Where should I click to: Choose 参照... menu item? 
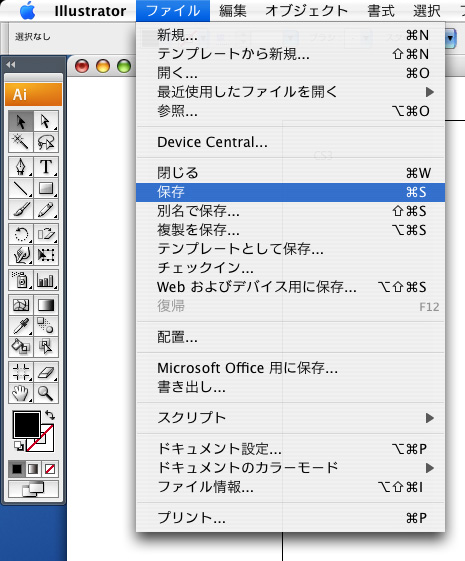tap(290, 111)
